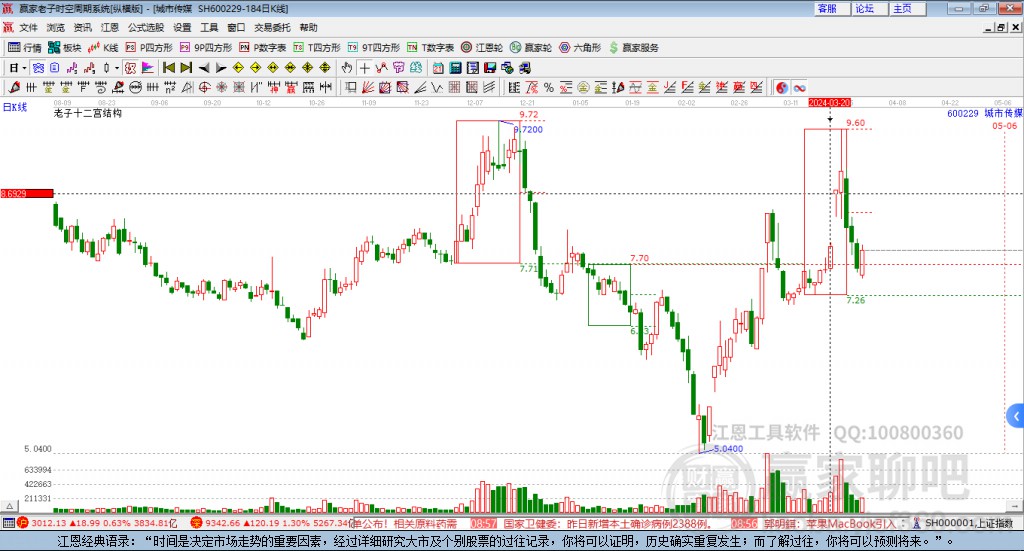1024x551 pixels.
Task: Open the 赢家轮 wheel tool
Action: [x=531, y=48]
